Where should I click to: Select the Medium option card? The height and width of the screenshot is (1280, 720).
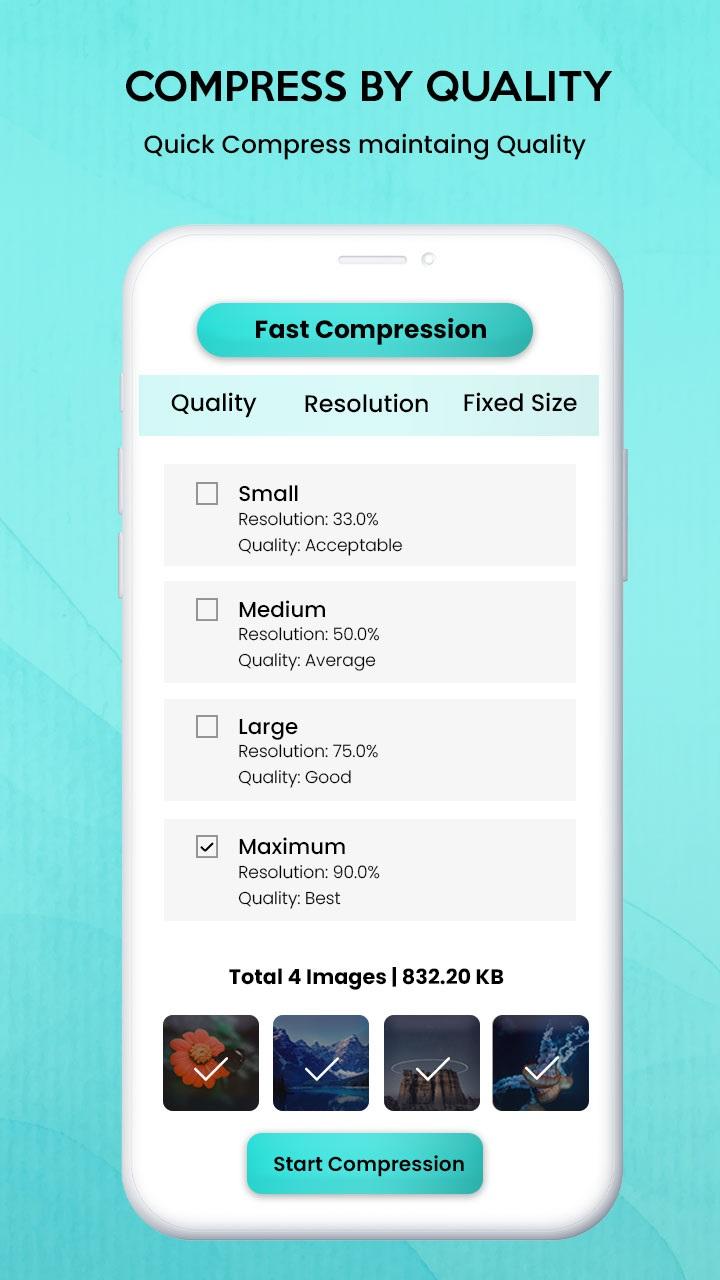[x=370, y=632]
